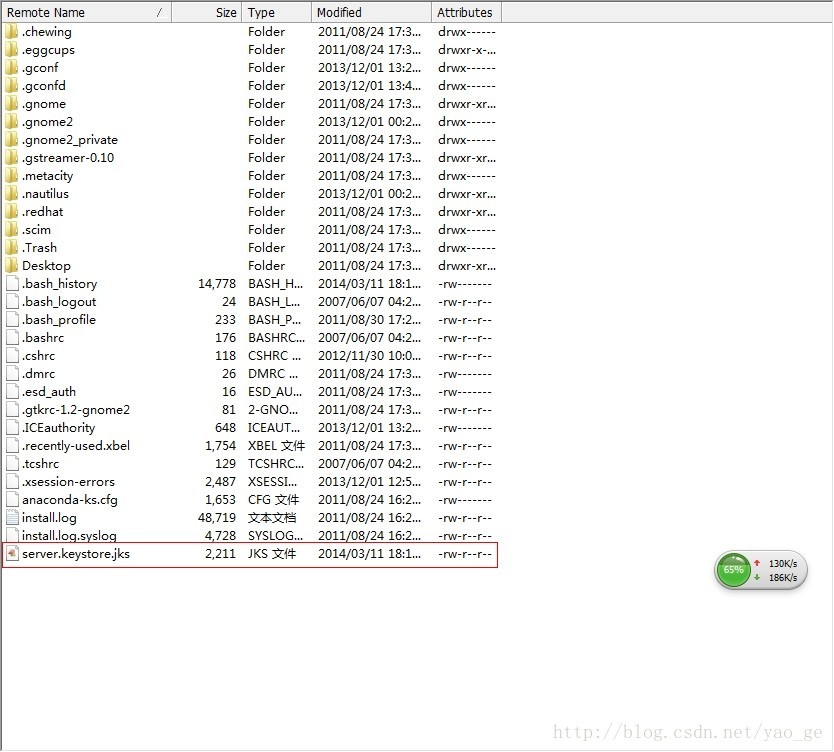The width and height of the screenshot is (834, 752).
Task: Click the anaconda-ks.cfg file icon
Action: point(12,500)
